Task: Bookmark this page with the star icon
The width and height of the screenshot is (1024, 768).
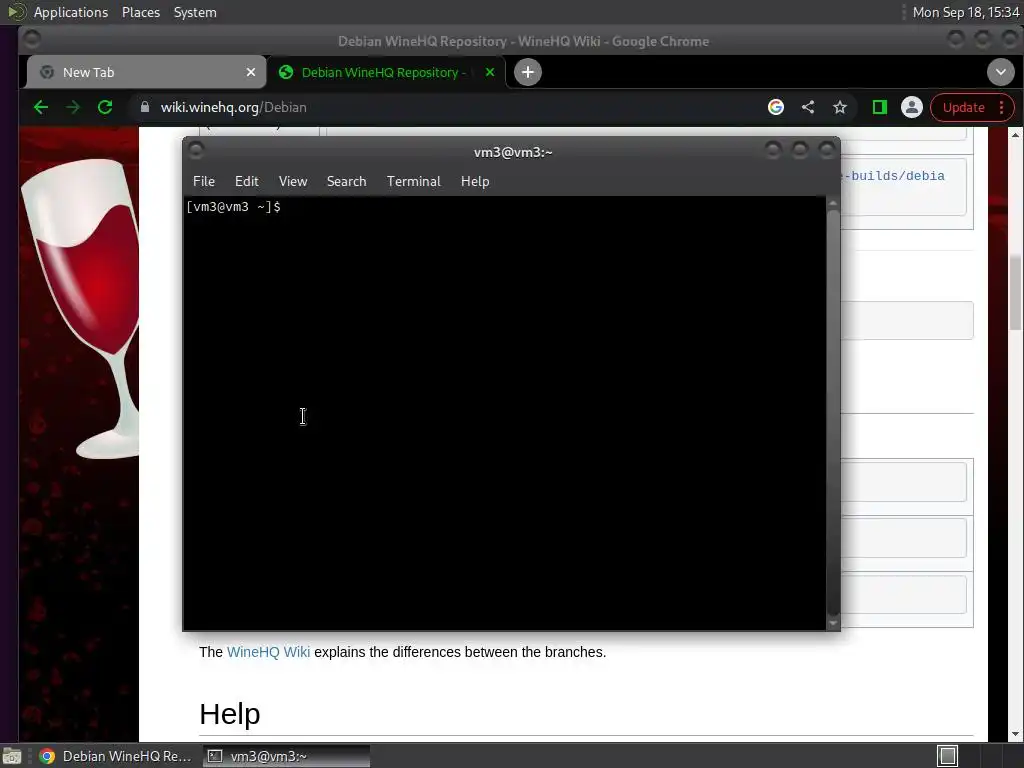Action: [840, 107]
